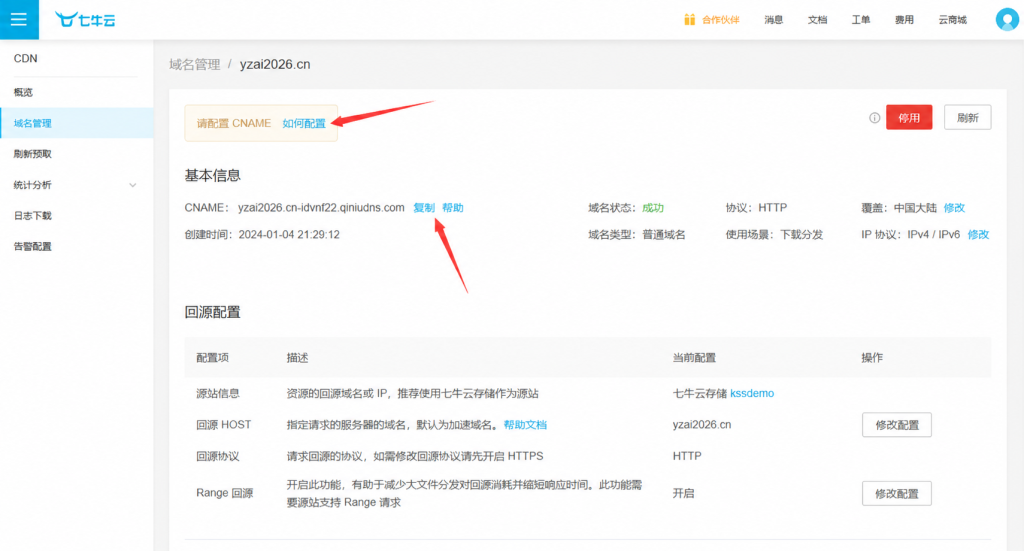1024x551 pixels.
Task: Click the yzai2026.cn value for 回源 HOST
Action: [x=702, y=424]
